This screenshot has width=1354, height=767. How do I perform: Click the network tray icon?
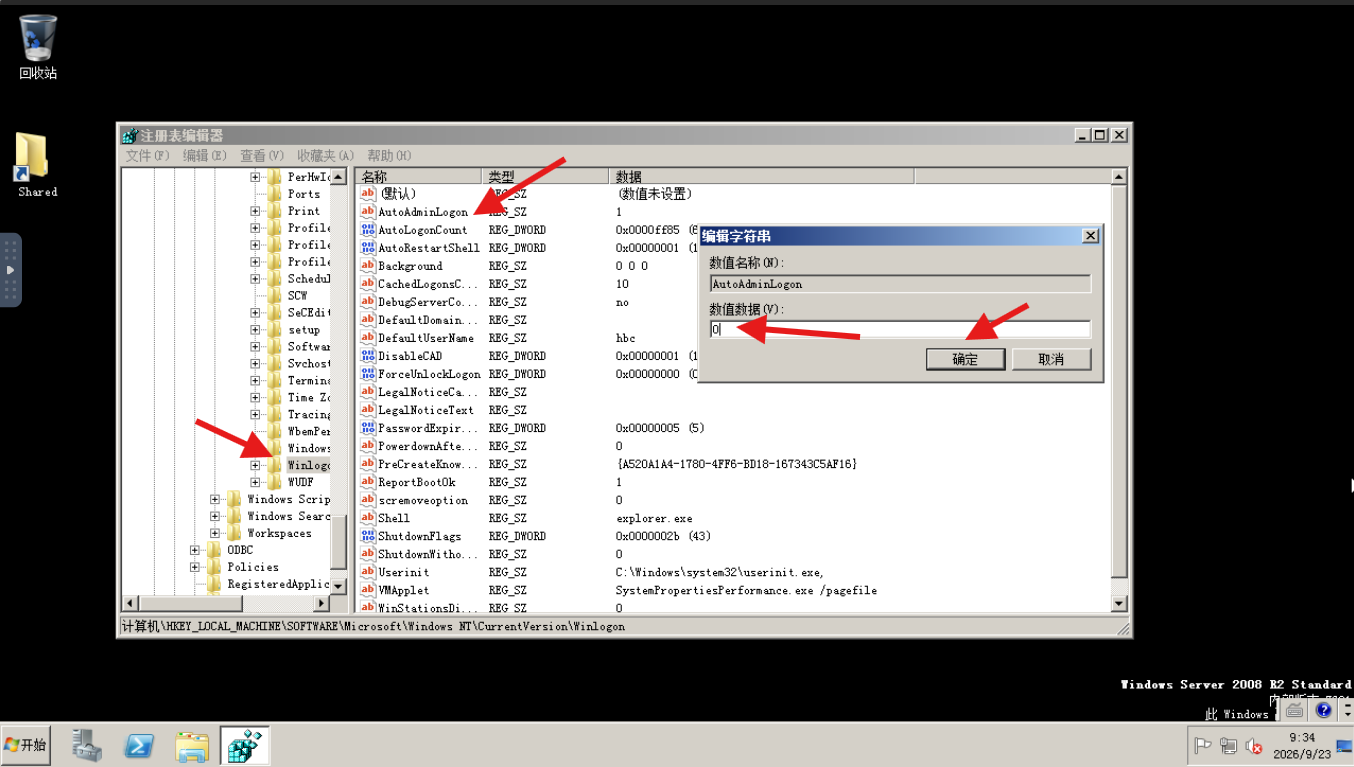pos(1228,745)
